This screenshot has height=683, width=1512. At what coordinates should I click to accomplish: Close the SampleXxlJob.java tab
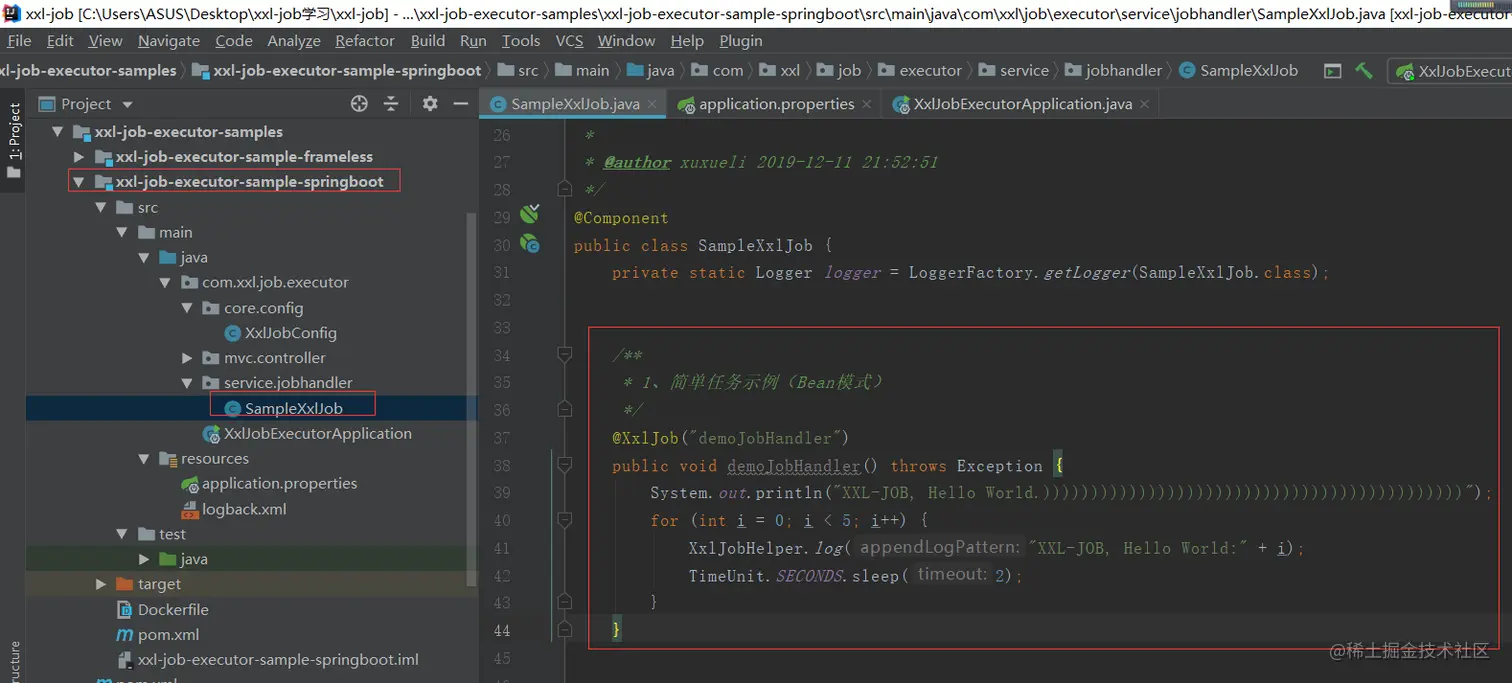652,104
